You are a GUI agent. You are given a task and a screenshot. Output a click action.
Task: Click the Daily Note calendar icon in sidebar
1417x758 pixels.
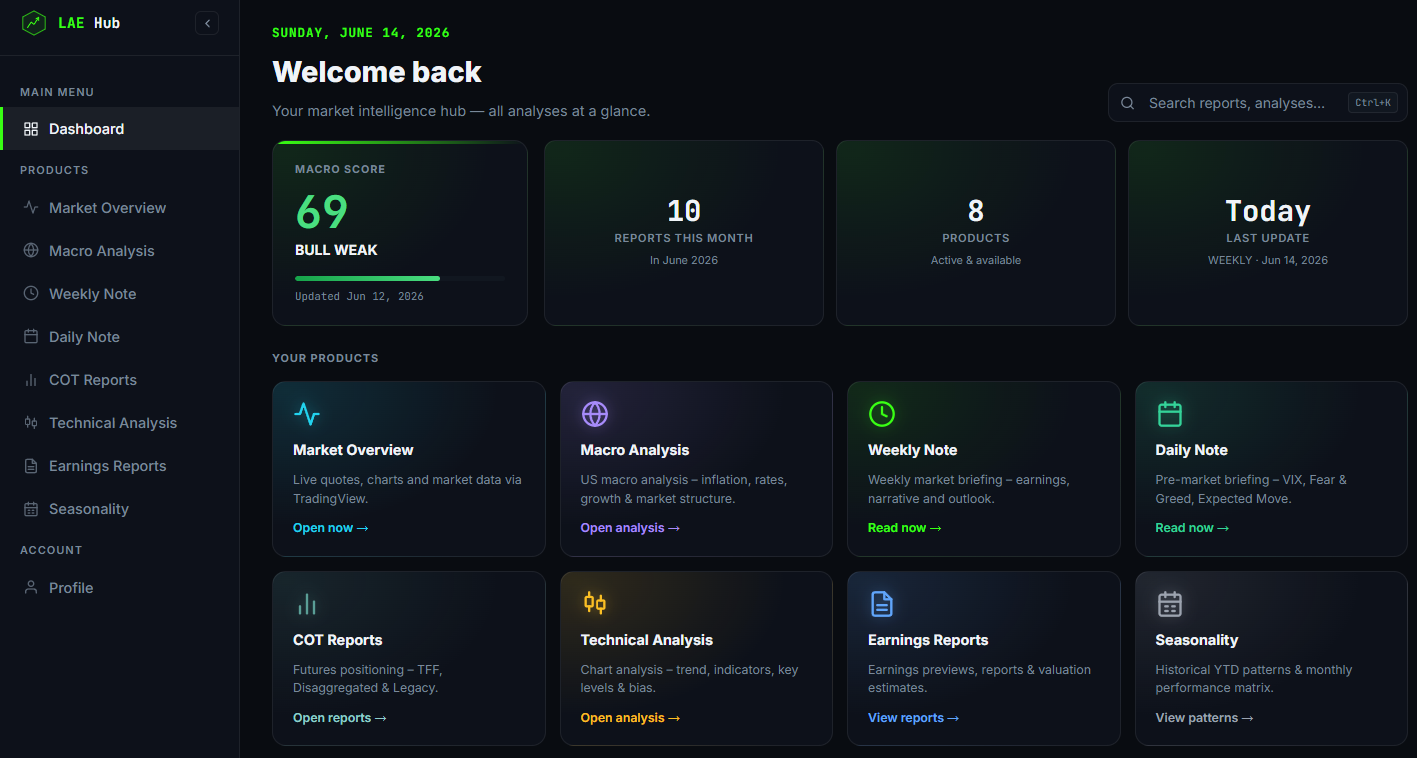click(x=31, y=337)
